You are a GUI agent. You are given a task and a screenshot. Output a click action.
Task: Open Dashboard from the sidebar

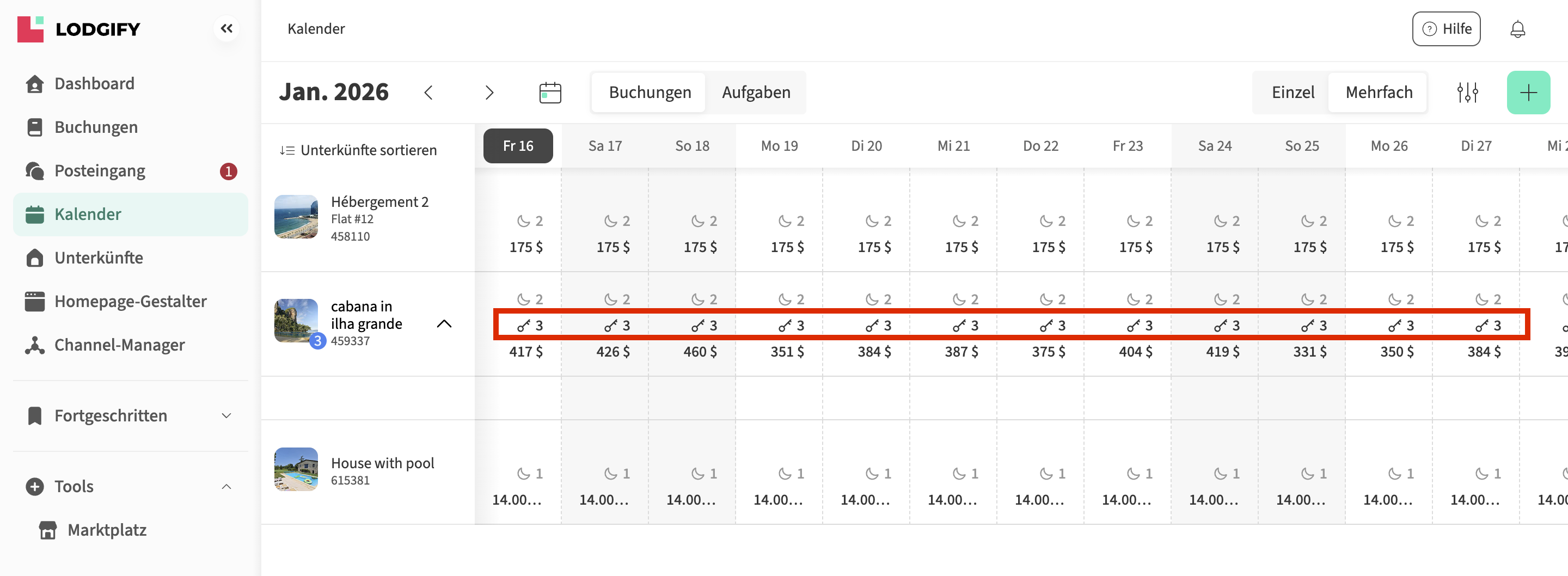(x=94, y=83)
